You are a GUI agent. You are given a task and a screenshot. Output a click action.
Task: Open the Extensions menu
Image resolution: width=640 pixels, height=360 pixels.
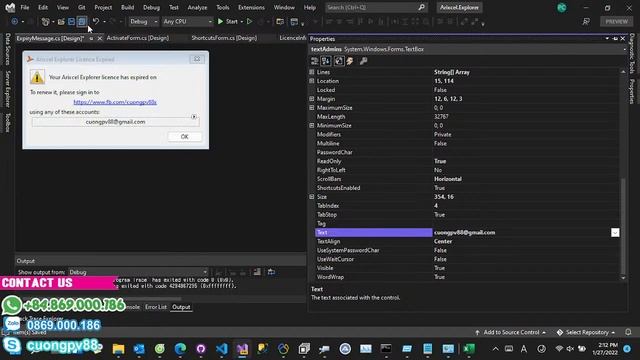tap(251, 7)
